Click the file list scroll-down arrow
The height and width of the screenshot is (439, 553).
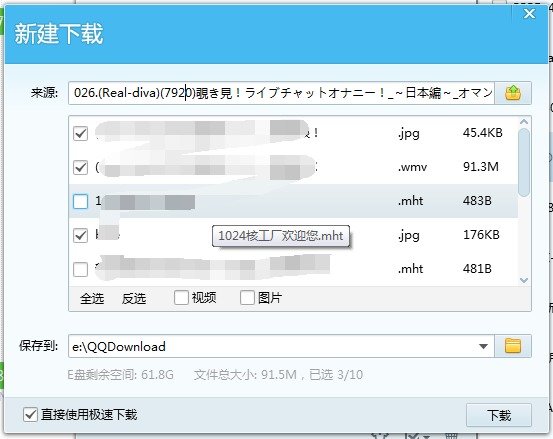pyautogui.click(x=524, y=280)
